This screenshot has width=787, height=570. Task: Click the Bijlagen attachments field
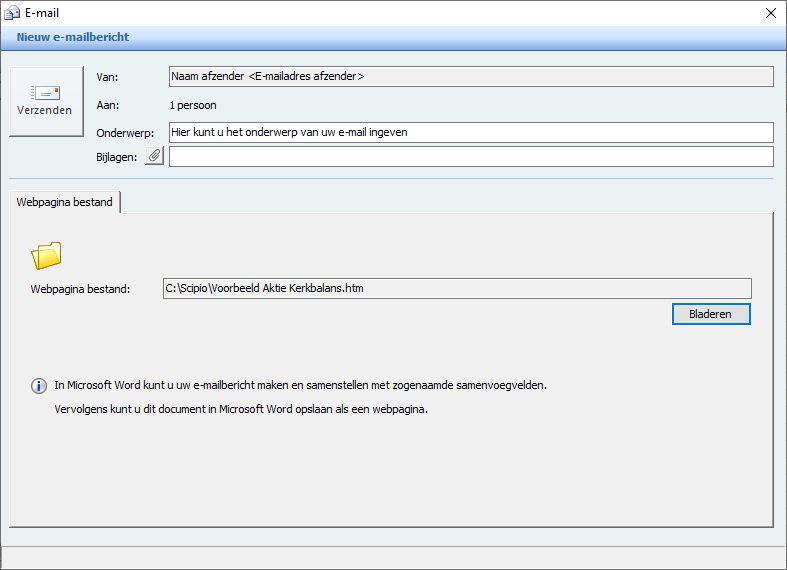tap(471, 157)
